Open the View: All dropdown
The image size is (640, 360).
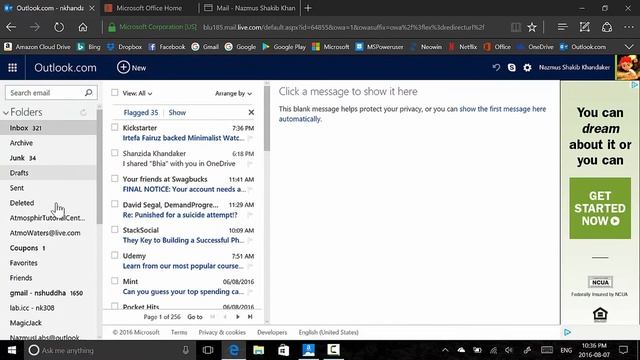pyautogui.click(x=137, y=93)
